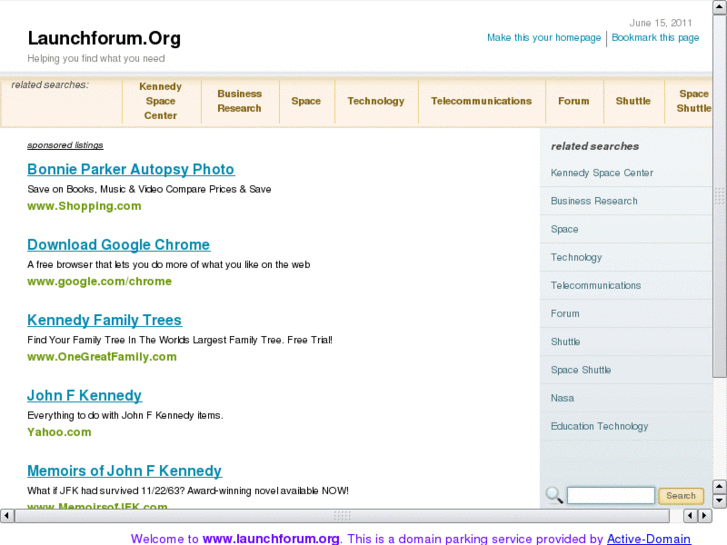This screenshot has width=727, height=545.
Task: Click 'Find Your Family Tree' description text
Action: 179,340
